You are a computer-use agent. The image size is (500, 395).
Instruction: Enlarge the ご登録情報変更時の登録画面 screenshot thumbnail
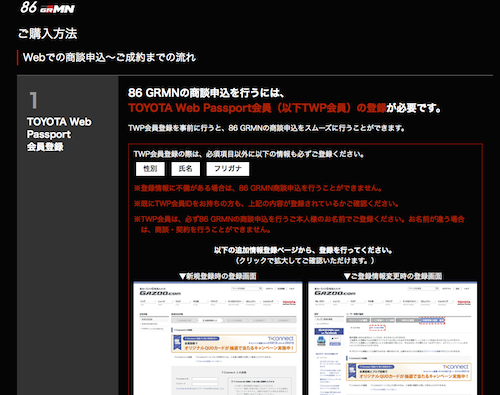pos(393,338)
